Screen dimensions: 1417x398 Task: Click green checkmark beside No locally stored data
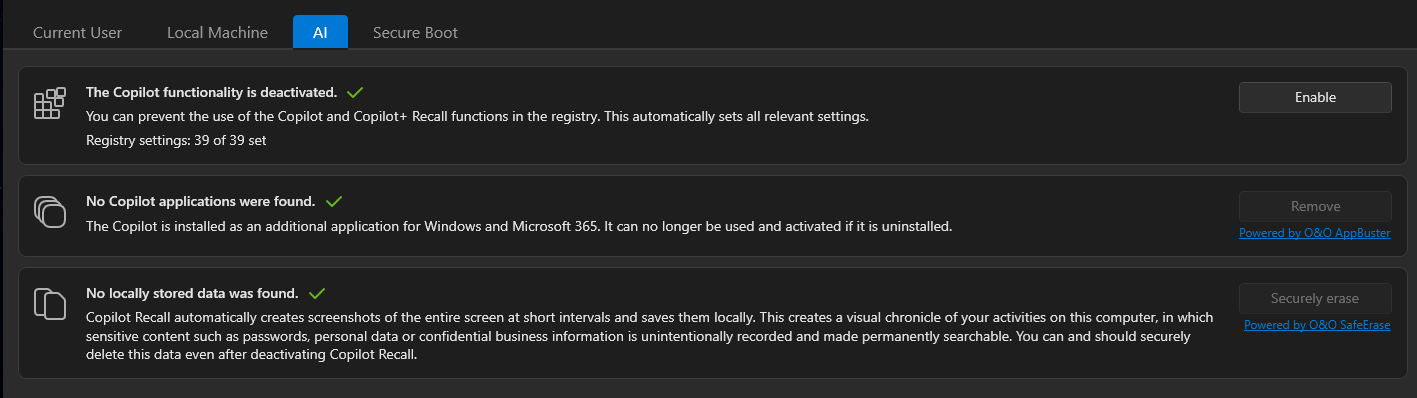(317, 293)
